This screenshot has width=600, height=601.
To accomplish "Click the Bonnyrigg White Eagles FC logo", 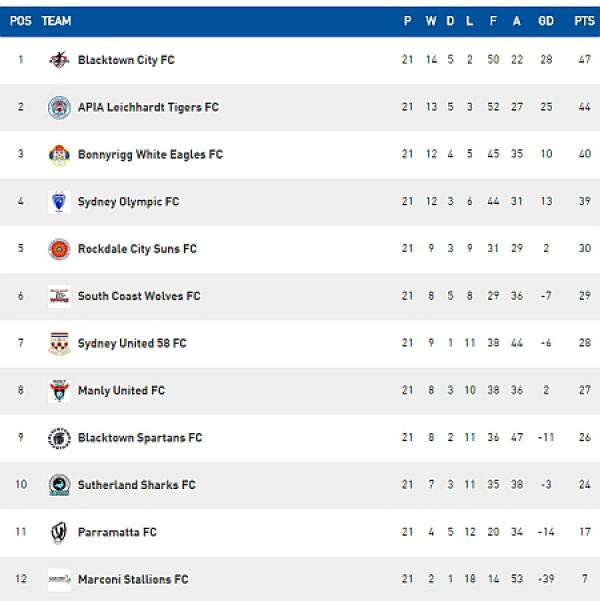I will tap(59, 155).
